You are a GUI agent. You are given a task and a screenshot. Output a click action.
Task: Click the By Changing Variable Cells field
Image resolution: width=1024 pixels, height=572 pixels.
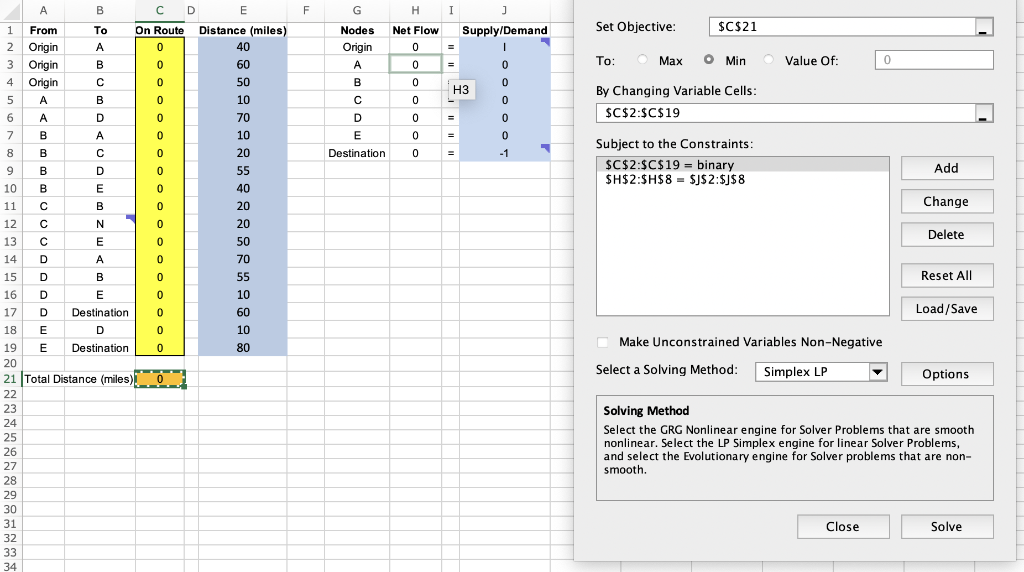click(x=786, y=113)
